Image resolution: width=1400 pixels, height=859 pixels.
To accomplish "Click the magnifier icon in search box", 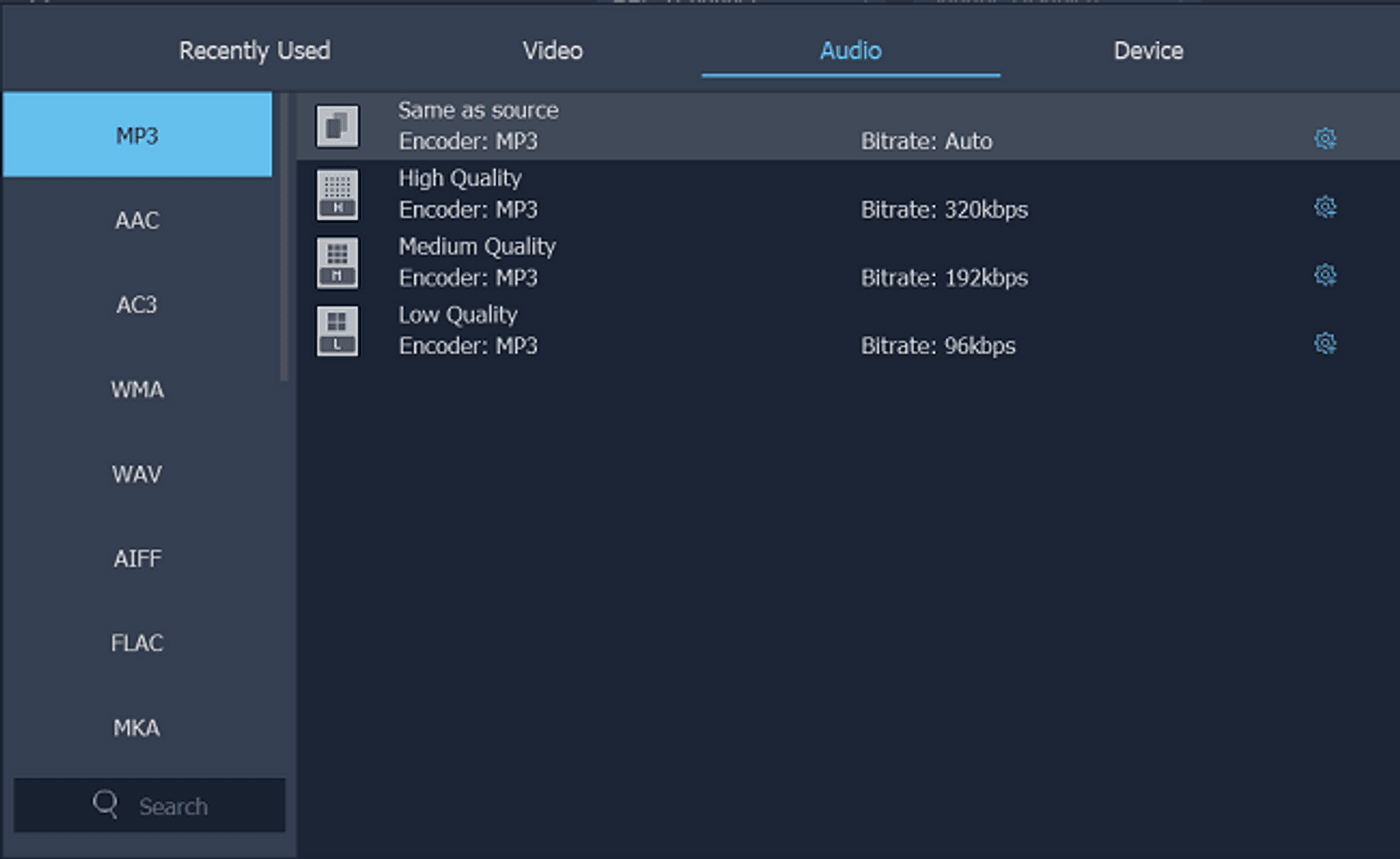I will point(105,804).
